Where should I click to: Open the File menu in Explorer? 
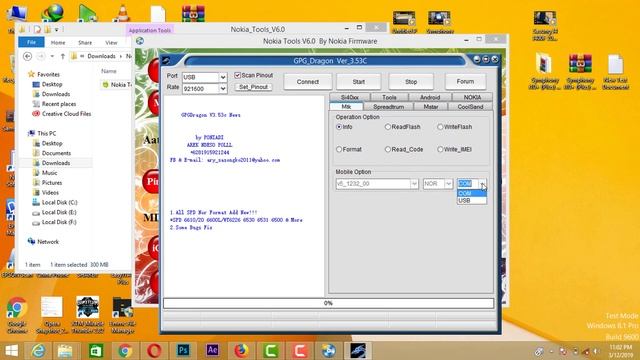coord(31,42)
